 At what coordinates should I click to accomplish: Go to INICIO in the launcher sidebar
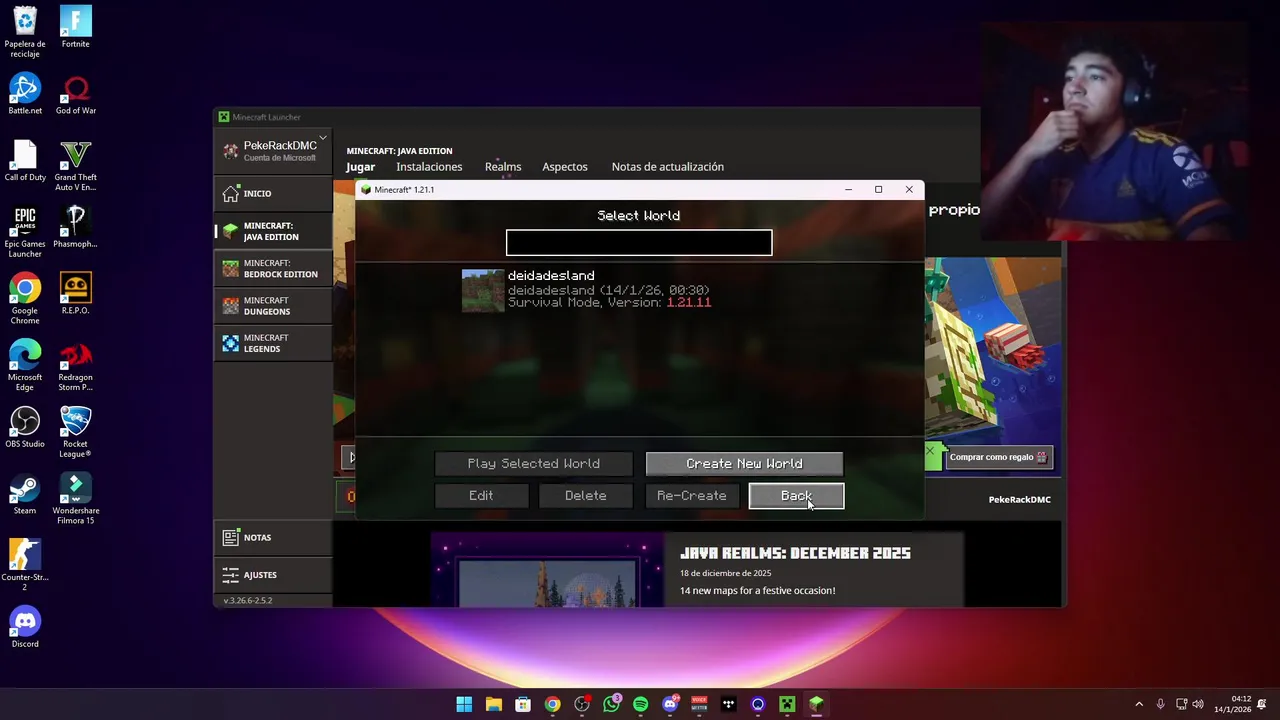[x=273, y=193]
